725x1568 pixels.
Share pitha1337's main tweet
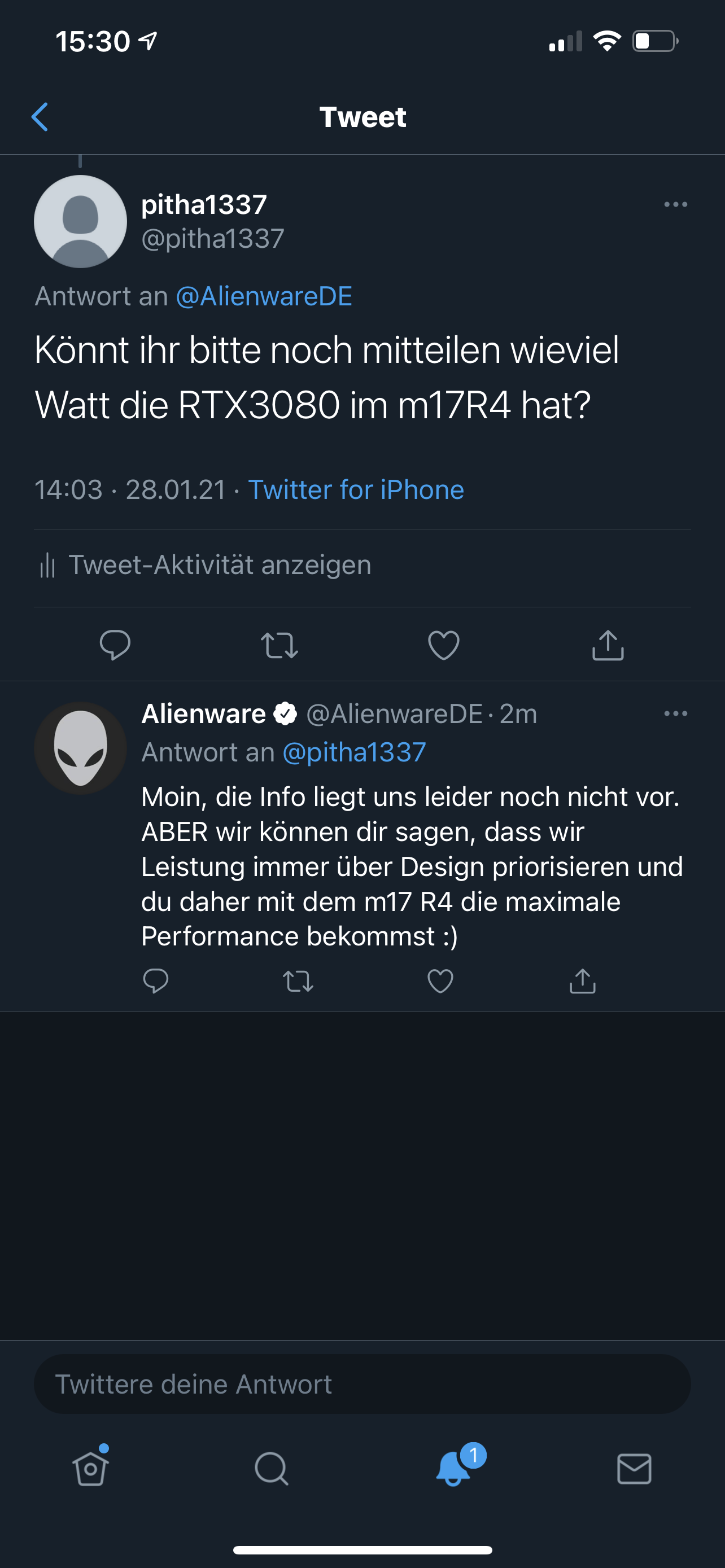[x=608, y=645]
